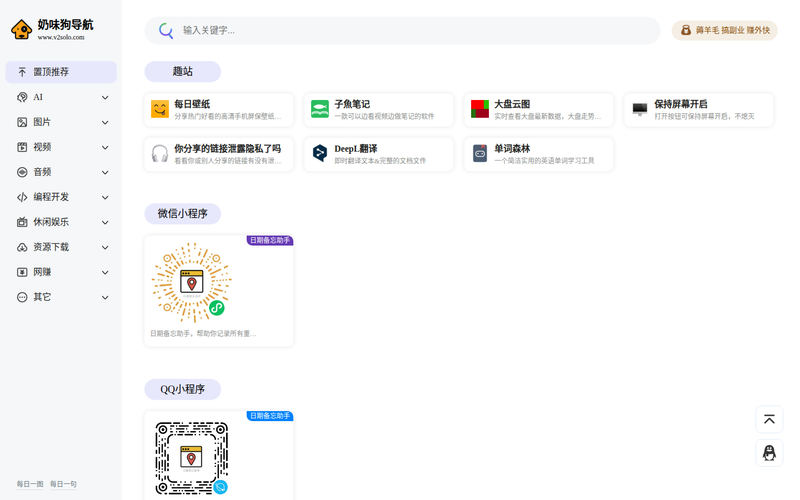Open the 单词森林 robot icon
Image resolution: width=800 pixels, height=500 pixels.
(x=480, y=153)
